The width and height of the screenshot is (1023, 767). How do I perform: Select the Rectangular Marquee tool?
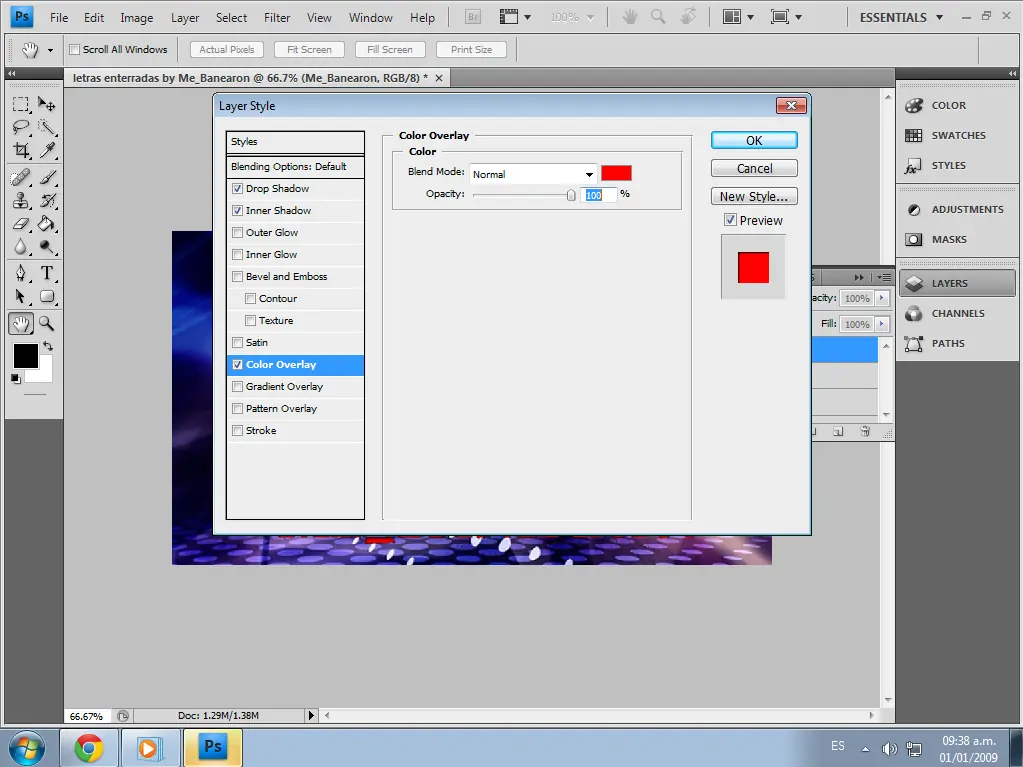(x=21, y=104)
